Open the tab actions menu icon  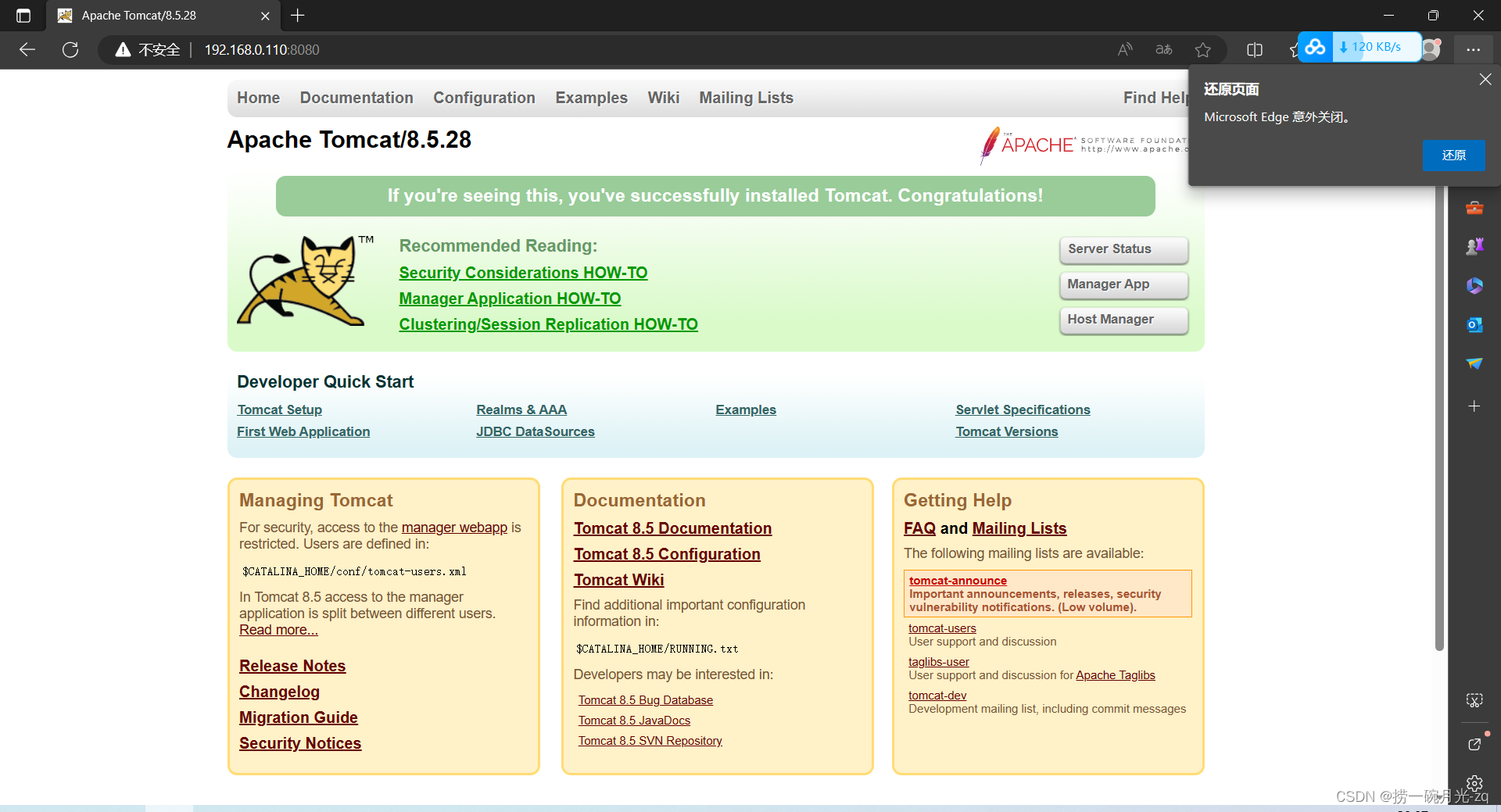click(x=23, y=16)
